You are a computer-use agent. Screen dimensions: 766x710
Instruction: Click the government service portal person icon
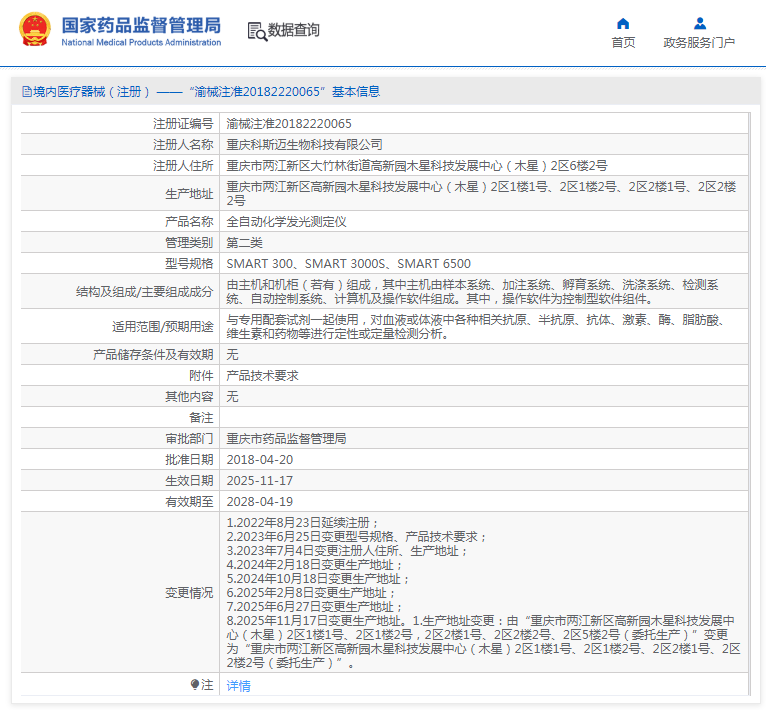(699, 23)
